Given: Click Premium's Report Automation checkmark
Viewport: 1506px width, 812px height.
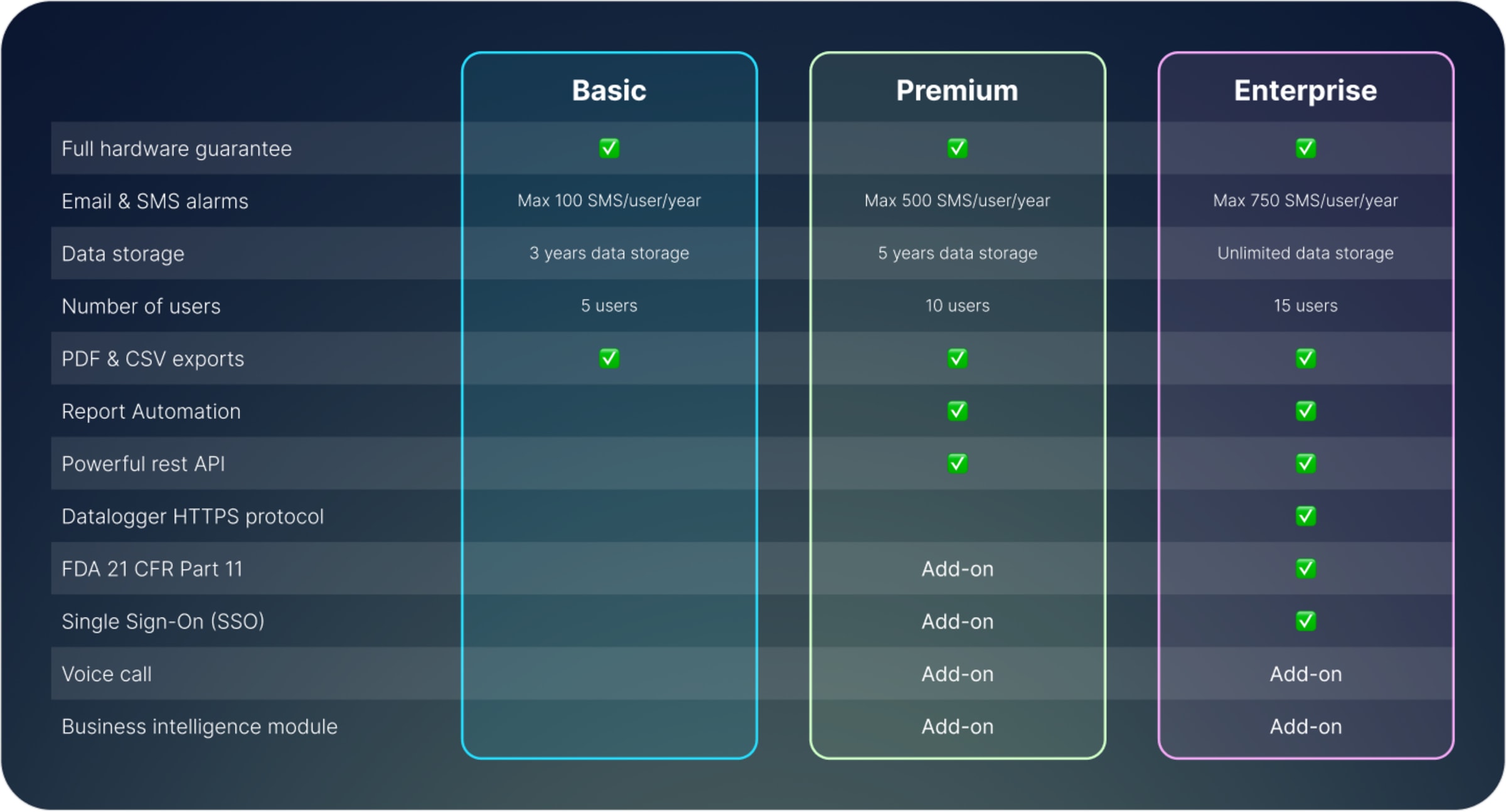Looking at the screenshot, I should pyautogui.click(x=957, y=411).
